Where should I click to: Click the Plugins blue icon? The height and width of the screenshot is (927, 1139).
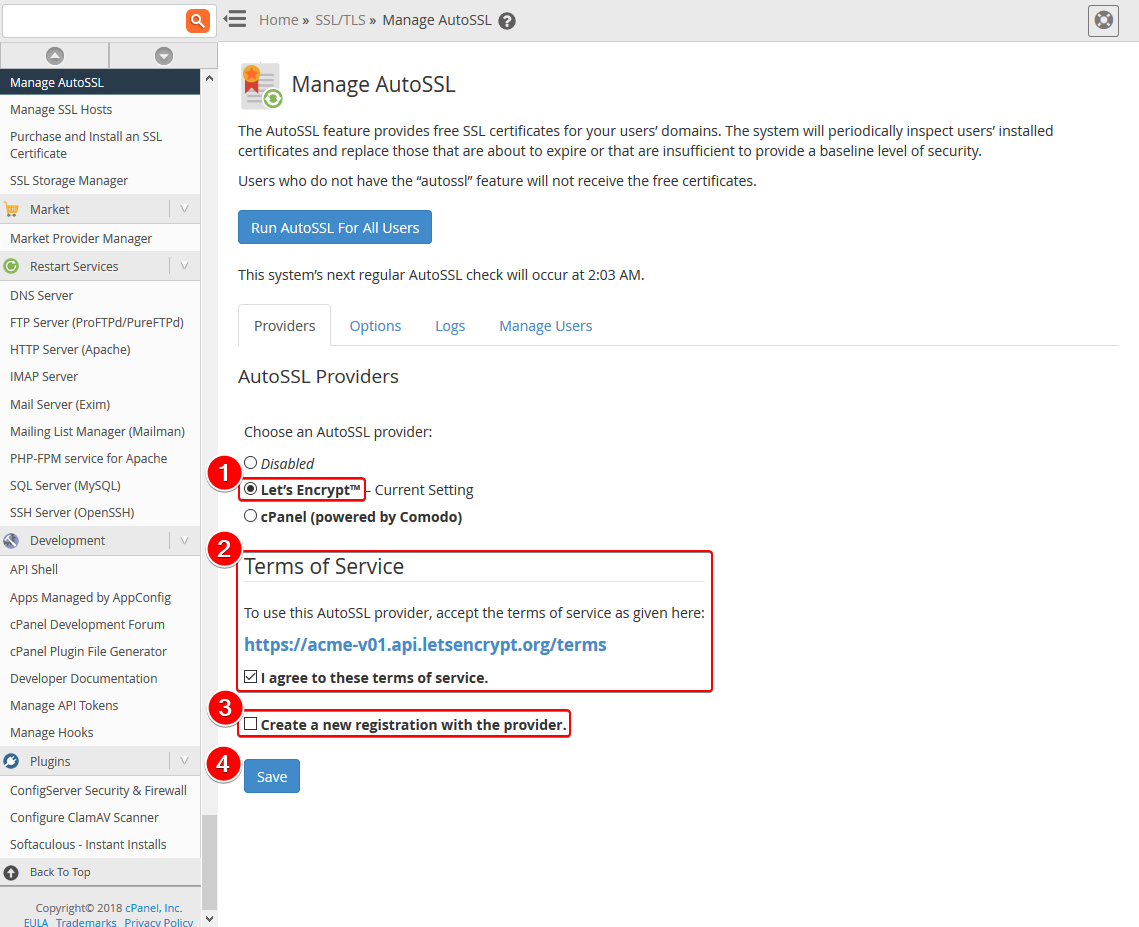point(12,761)
